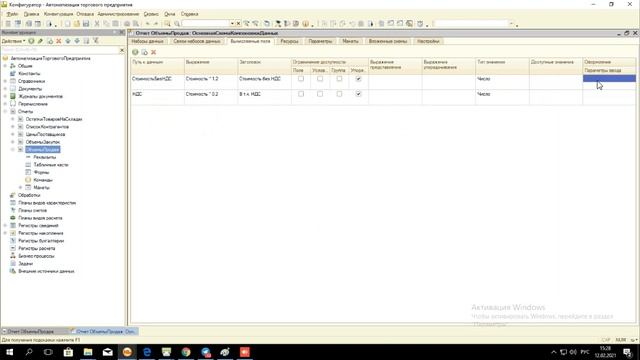
Task: Add a configuration object with the green plus
Action: click(31, 41)
